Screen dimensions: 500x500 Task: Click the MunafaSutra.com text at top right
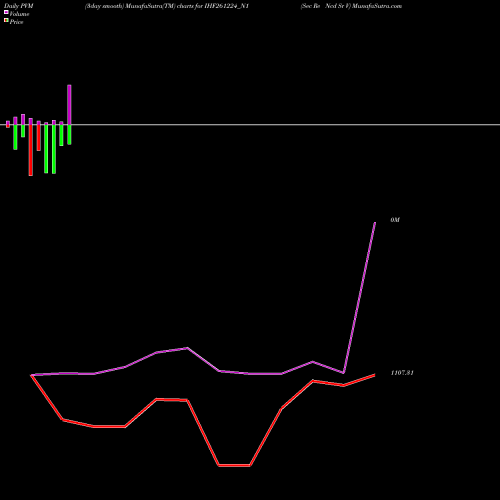[377, 6]
